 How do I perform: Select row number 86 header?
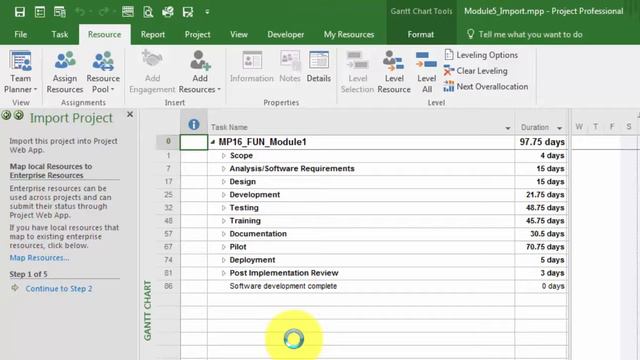click(x=168, y=286)
